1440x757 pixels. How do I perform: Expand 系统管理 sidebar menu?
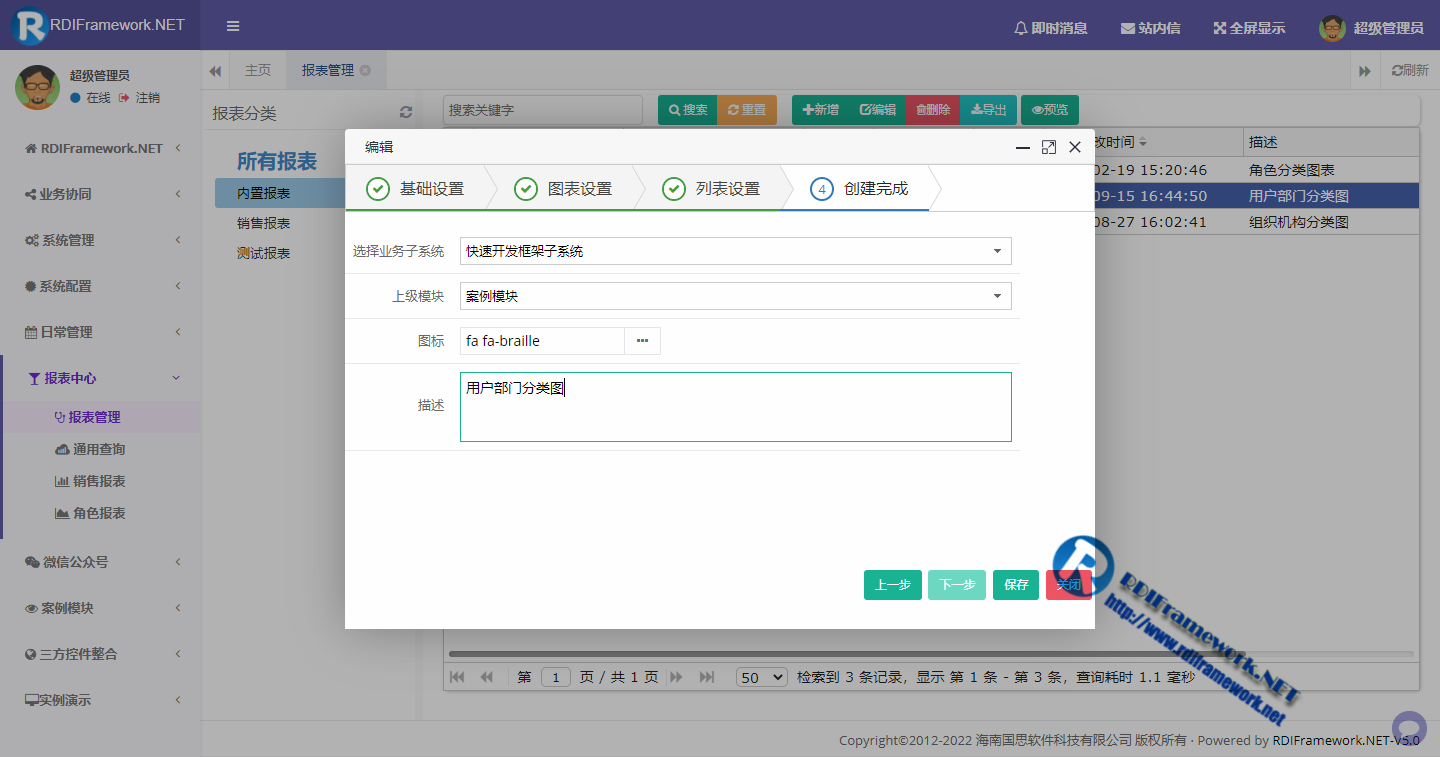tap(100, 240)
